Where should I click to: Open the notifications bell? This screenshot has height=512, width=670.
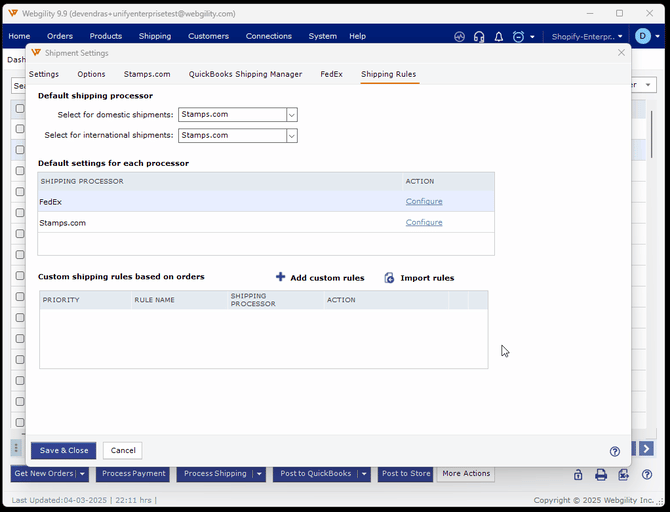(x=499, y=37)
